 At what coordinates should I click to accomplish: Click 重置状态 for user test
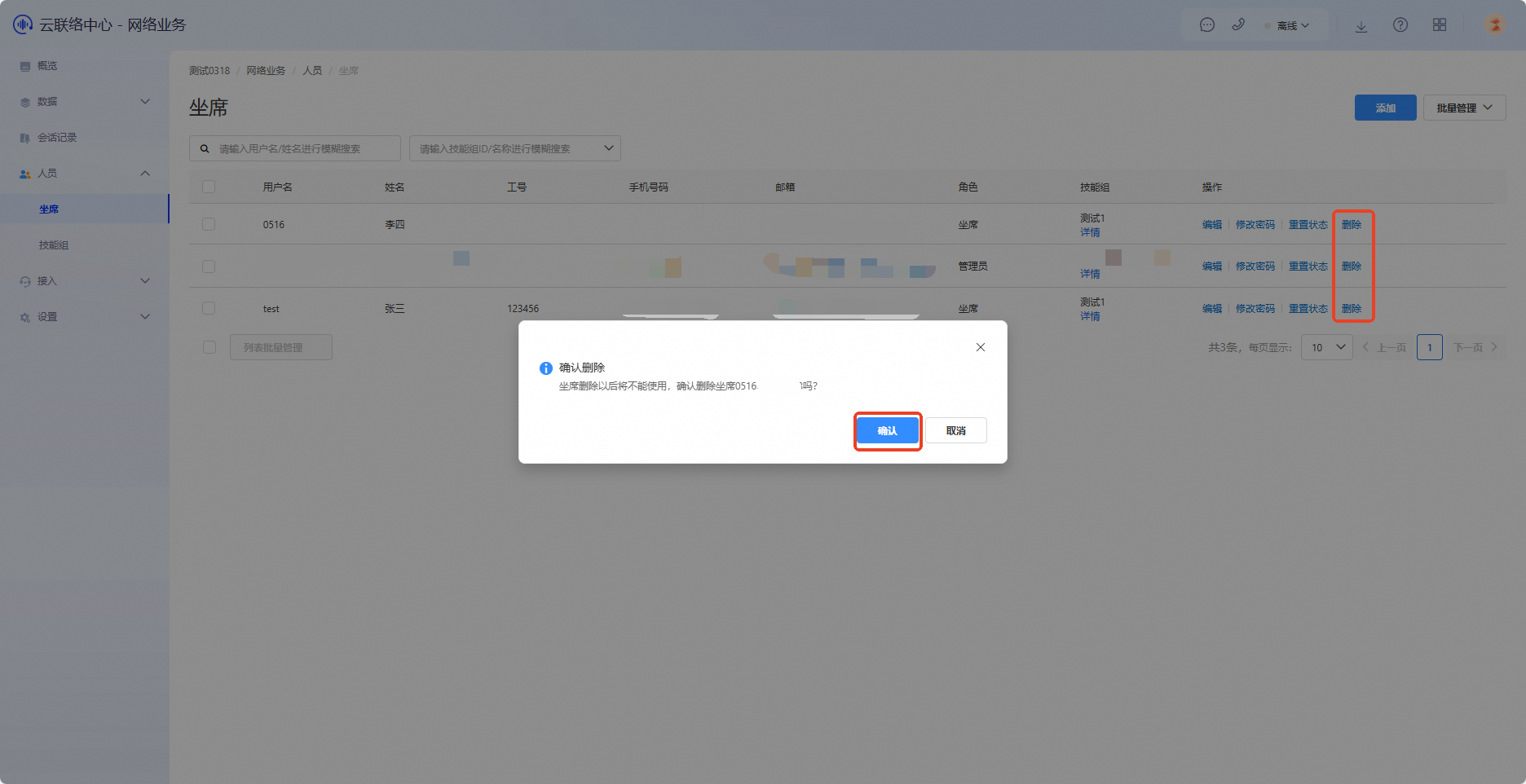click(1308, 309)
